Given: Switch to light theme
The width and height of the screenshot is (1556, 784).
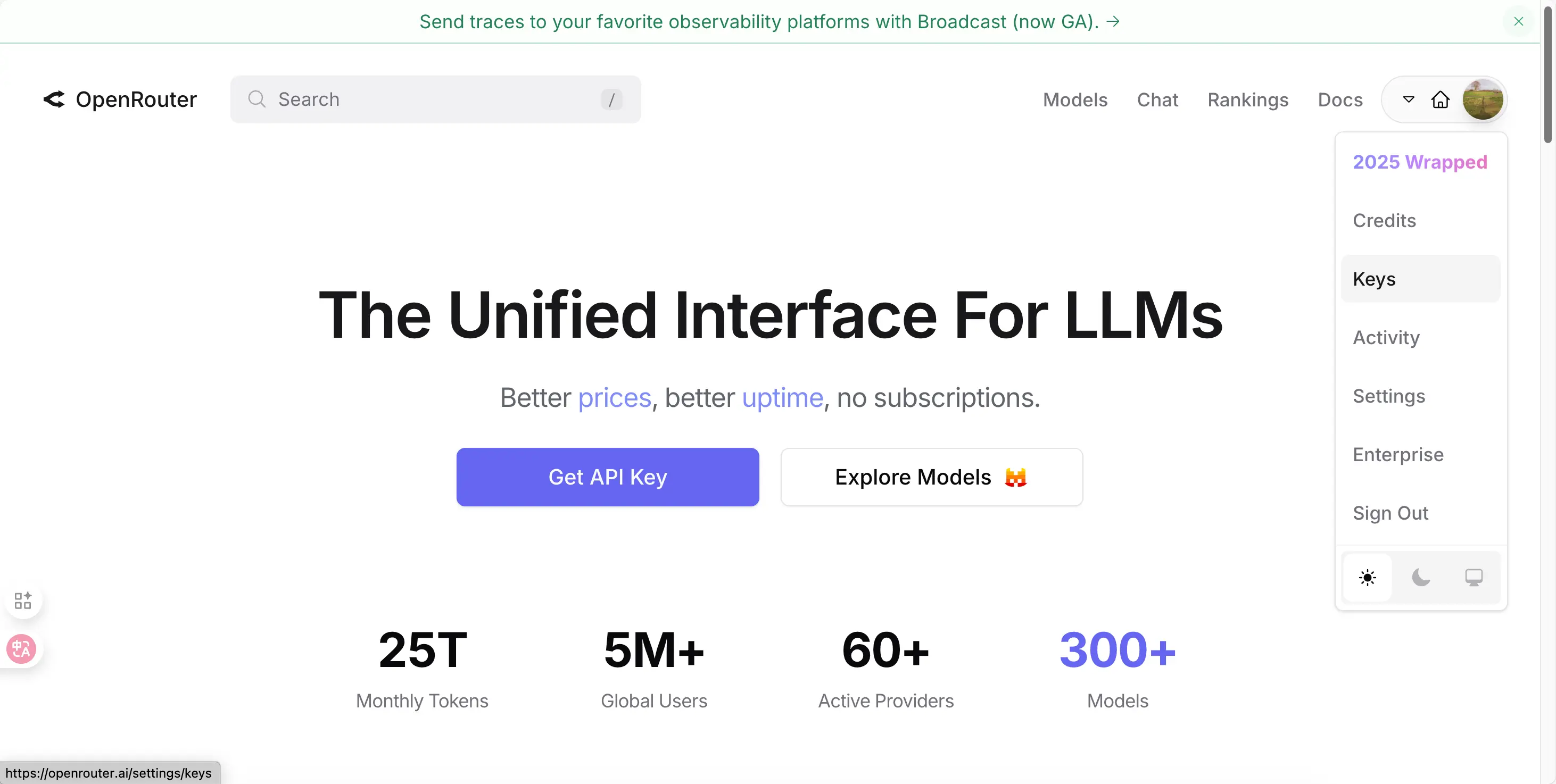Looking at the screenshot, I should tap(1368, 578).
